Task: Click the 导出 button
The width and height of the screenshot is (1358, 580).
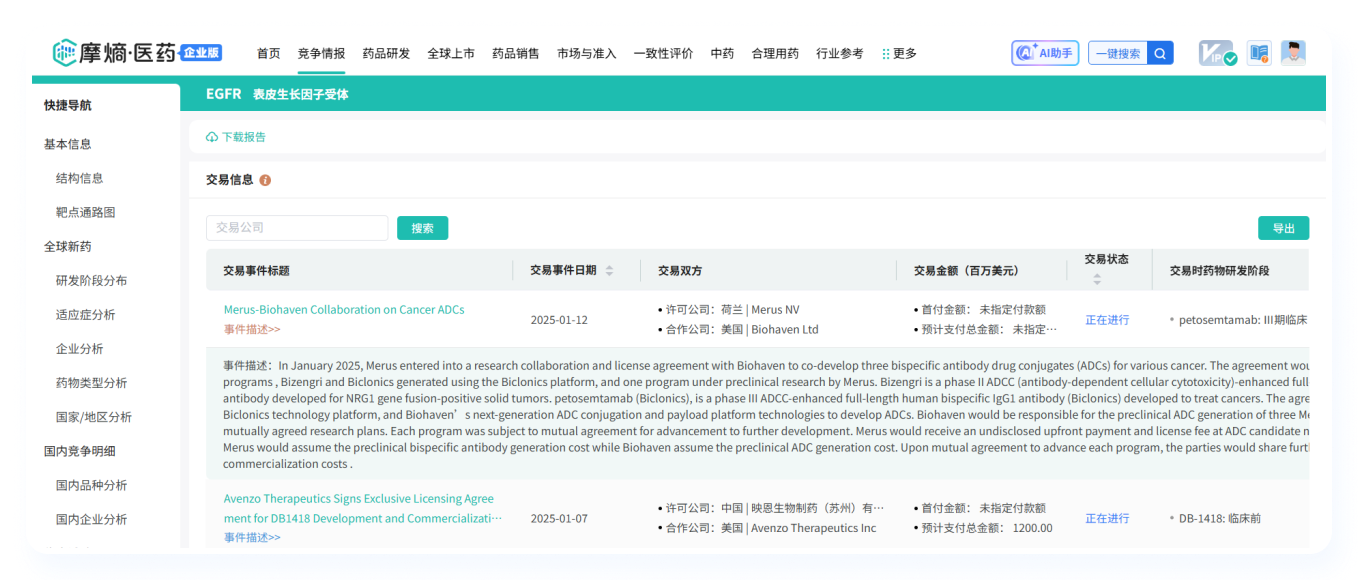Action: 1283,228
